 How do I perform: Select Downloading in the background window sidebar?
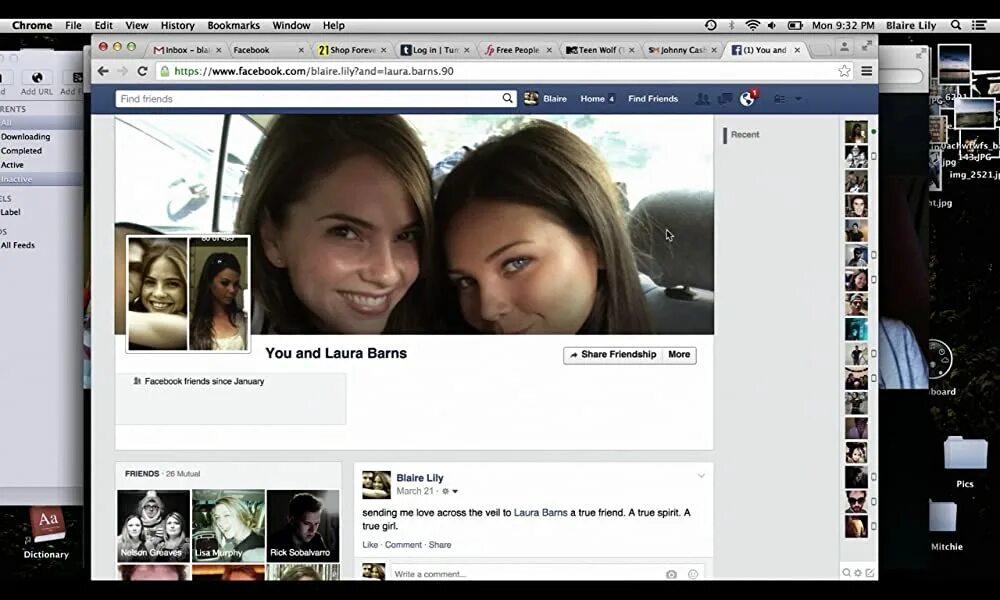[26, 136]
